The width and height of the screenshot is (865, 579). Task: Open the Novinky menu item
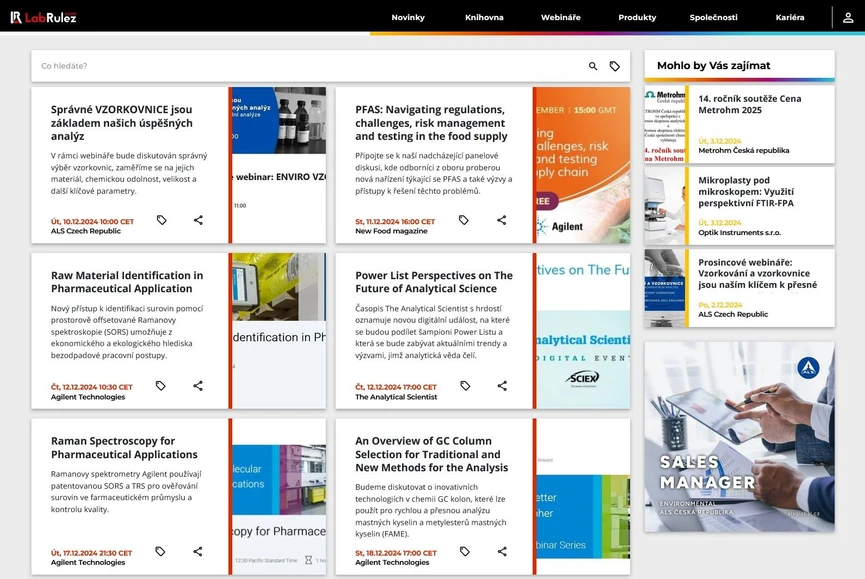tap(408, 17)
